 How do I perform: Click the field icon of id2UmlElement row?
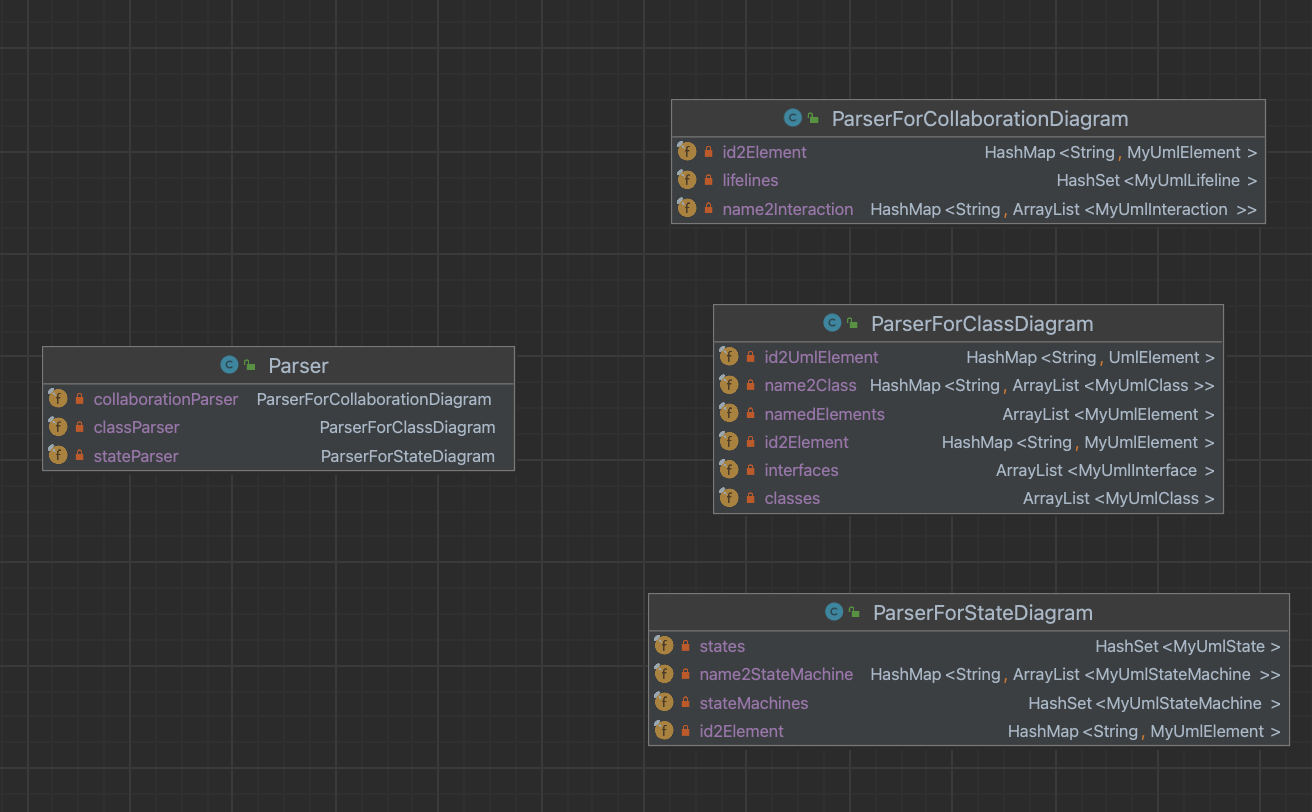(x=729, y=356)
